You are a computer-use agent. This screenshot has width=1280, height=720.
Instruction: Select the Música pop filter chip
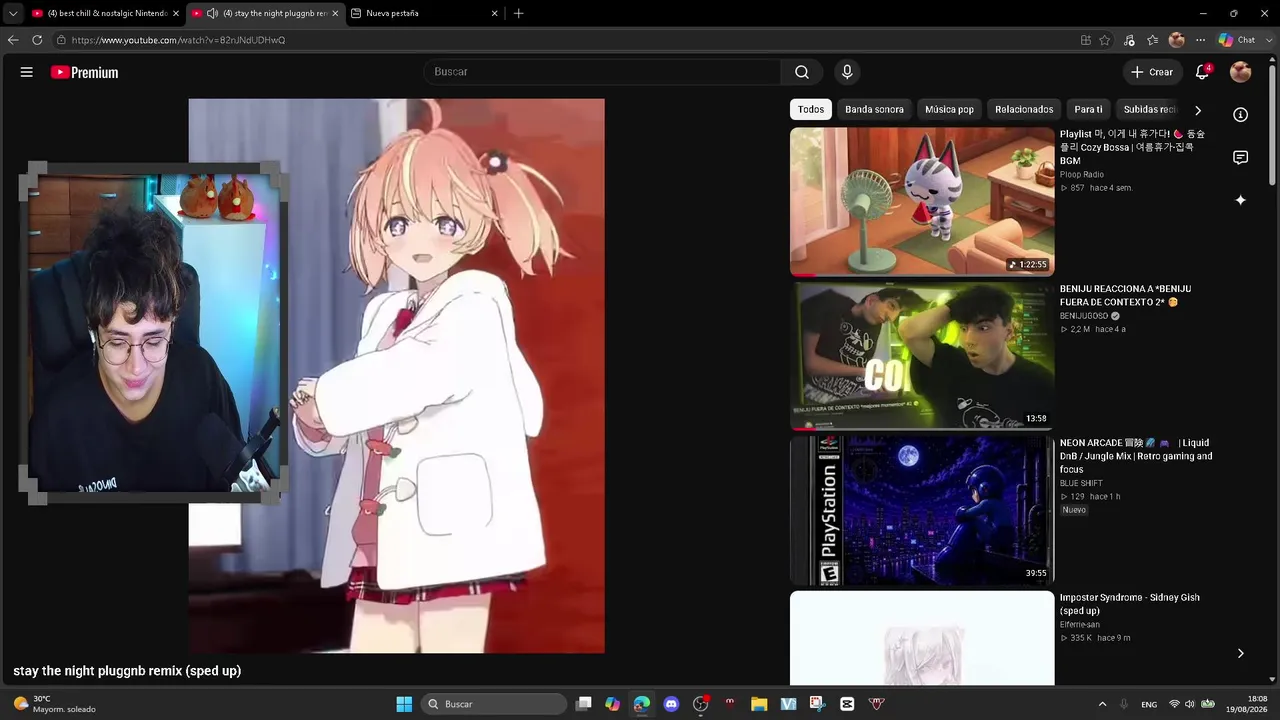point(949,109)
